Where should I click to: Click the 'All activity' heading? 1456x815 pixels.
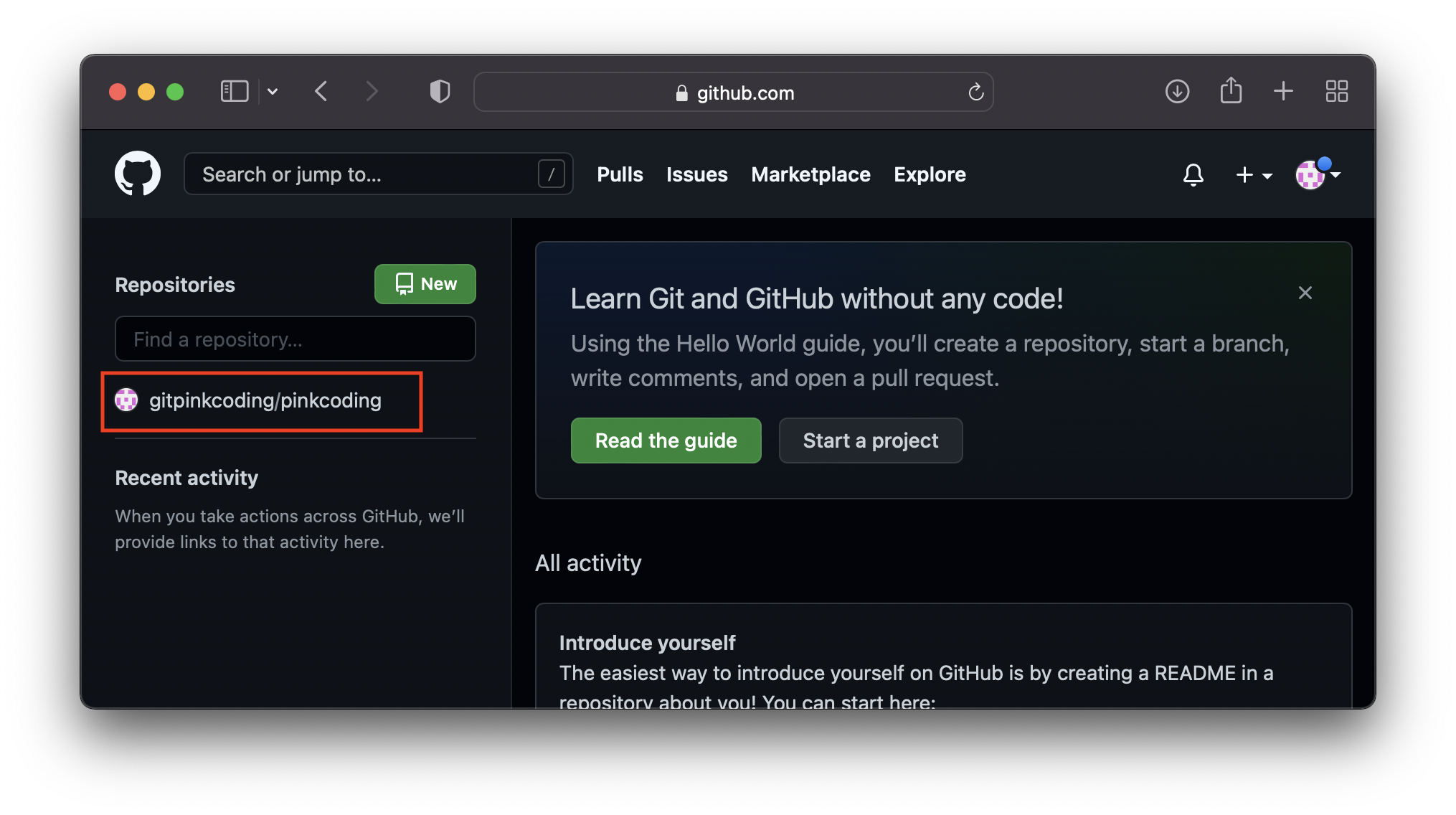(588, 562)
